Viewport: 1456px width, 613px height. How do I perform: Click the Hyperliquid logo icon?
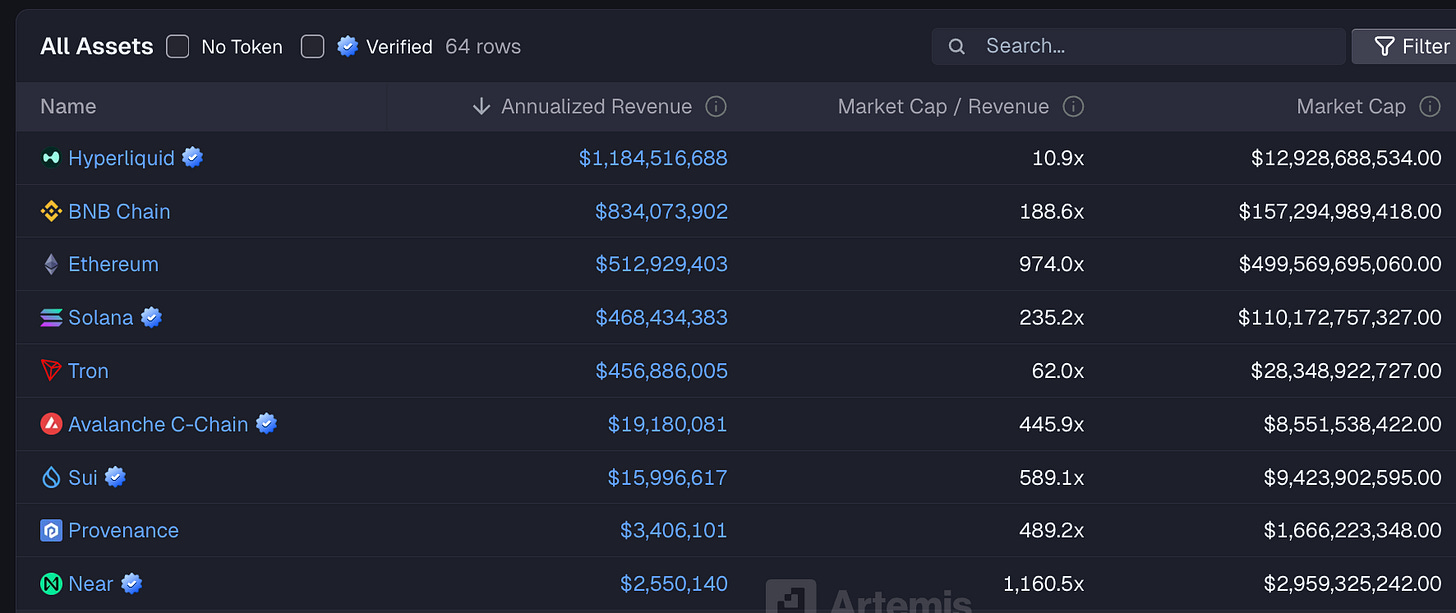pos(51,158)
